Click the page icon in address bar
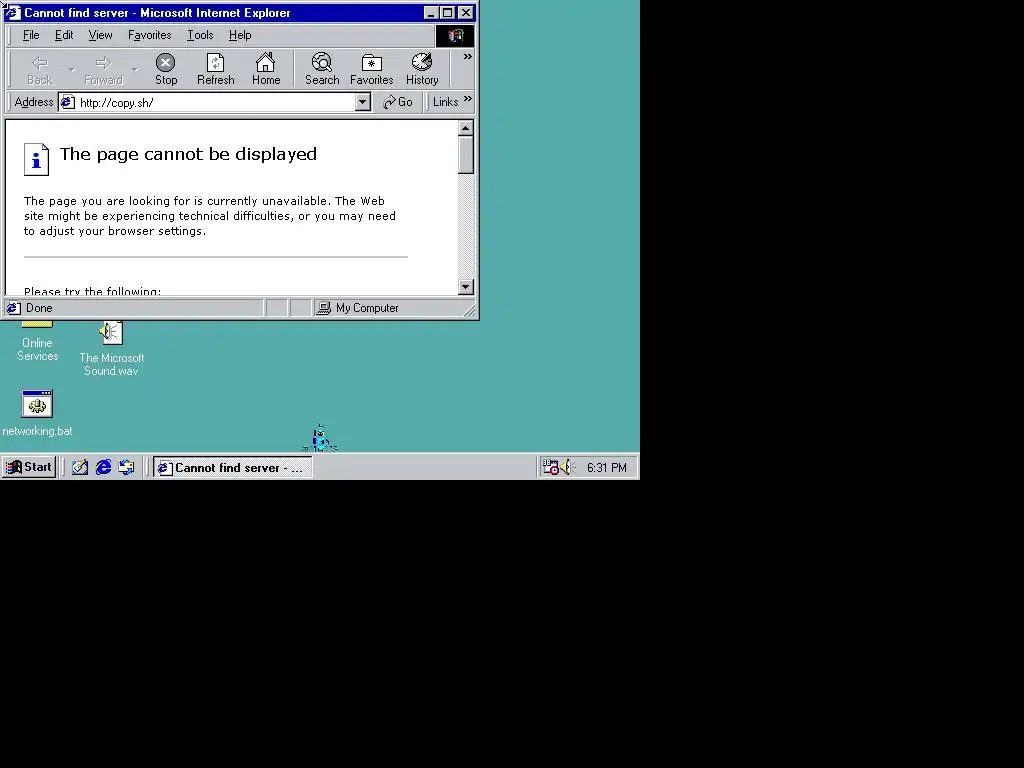The height and width of the screenshot is (768, 1024). tap(67, 102)
